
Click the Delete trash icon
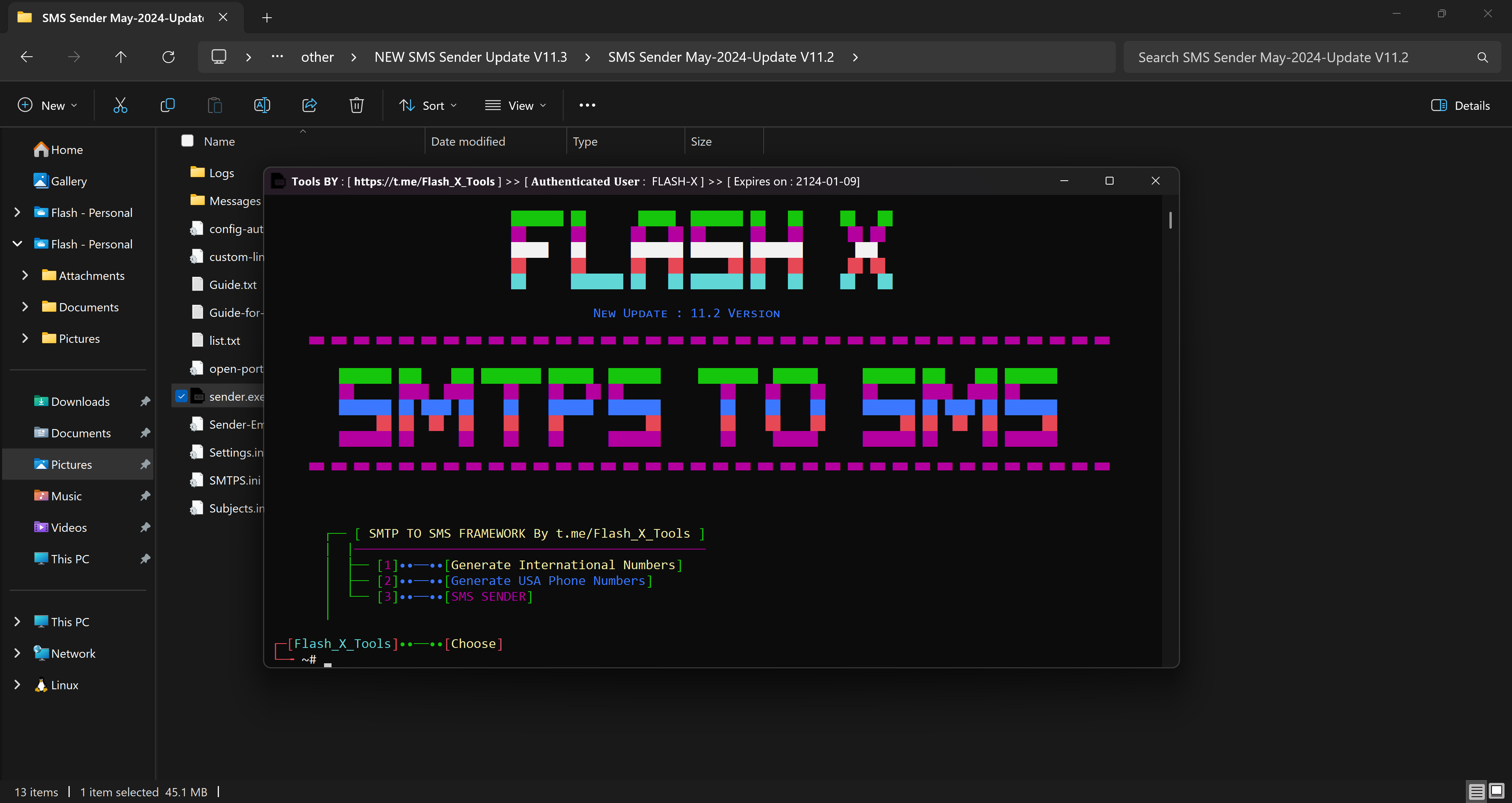point(356,105)
